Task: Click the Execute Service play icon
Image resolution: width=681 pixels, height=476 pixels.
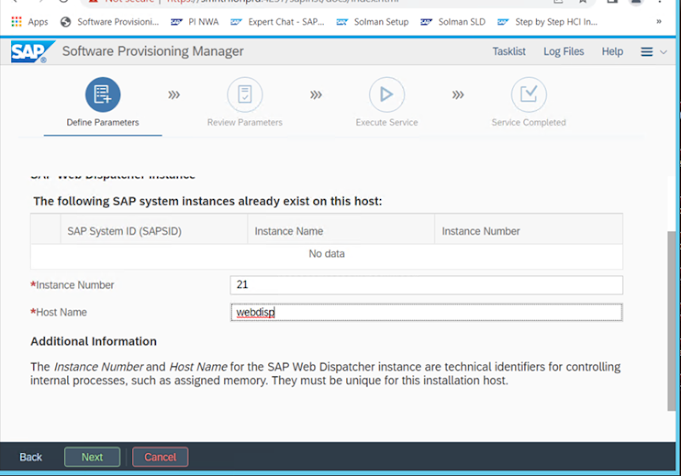Action: (x=387, y=94)
